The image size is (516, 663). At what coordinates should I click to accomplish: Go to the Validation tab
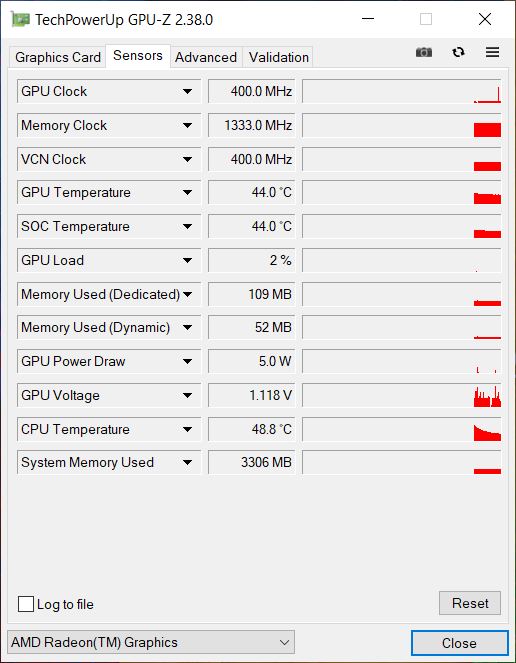point(279,57)
